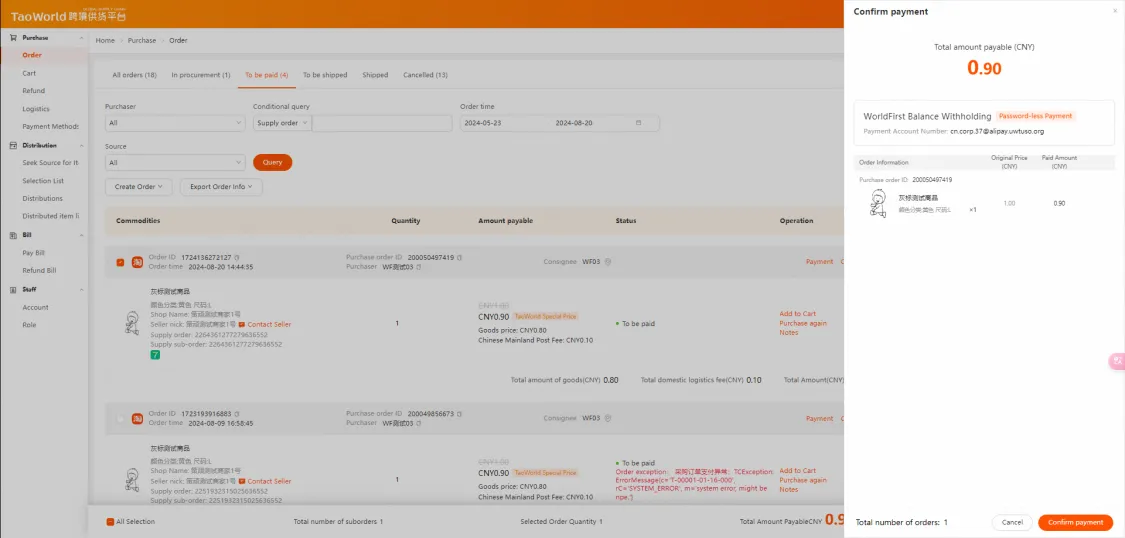Open Payment Methods in the sidebar
1125x538 pixels.
coord(50,127)
